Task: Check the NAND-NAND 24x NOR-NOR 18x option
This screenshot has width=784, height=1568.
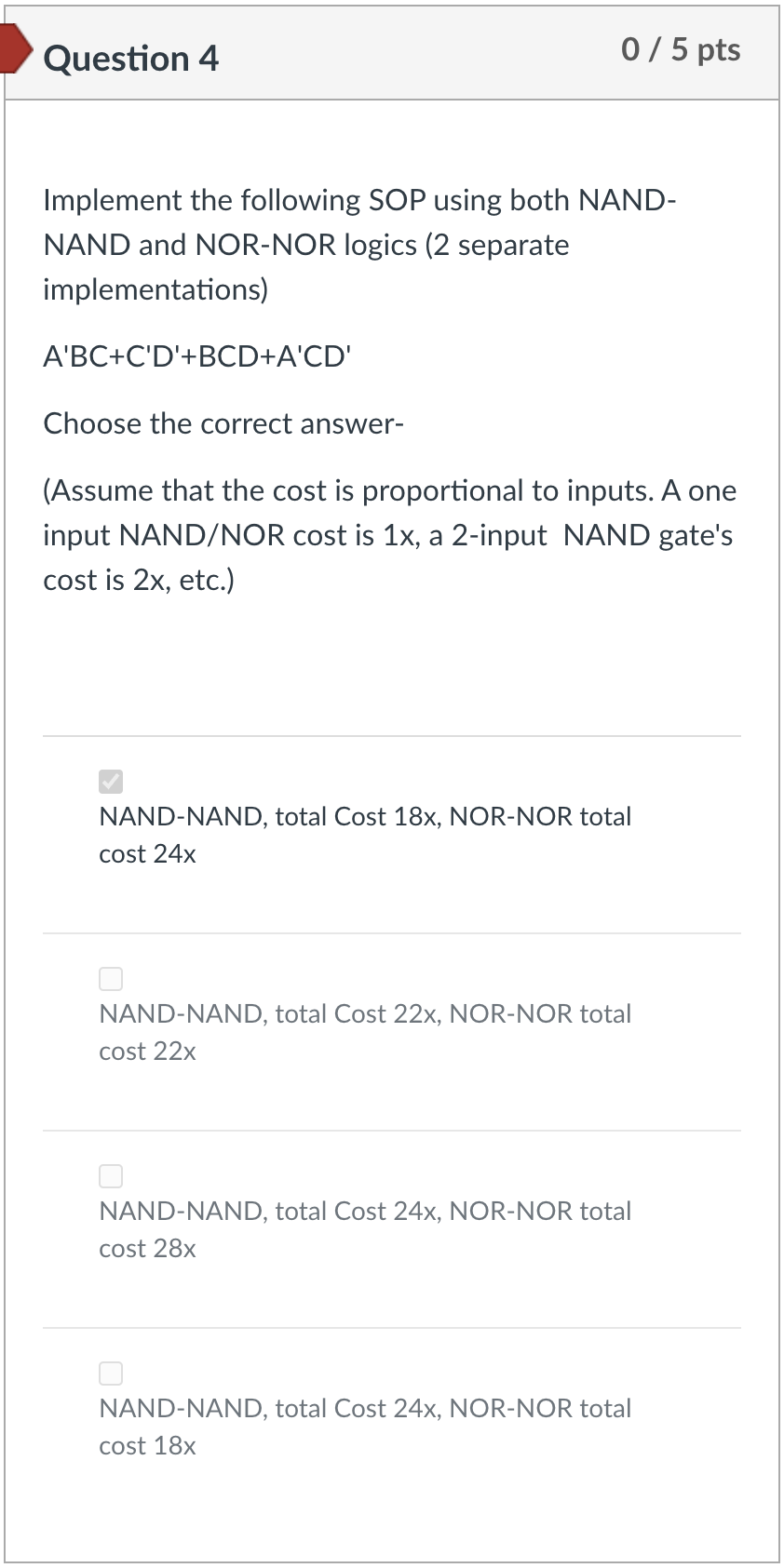Action: click(111, 1373)
